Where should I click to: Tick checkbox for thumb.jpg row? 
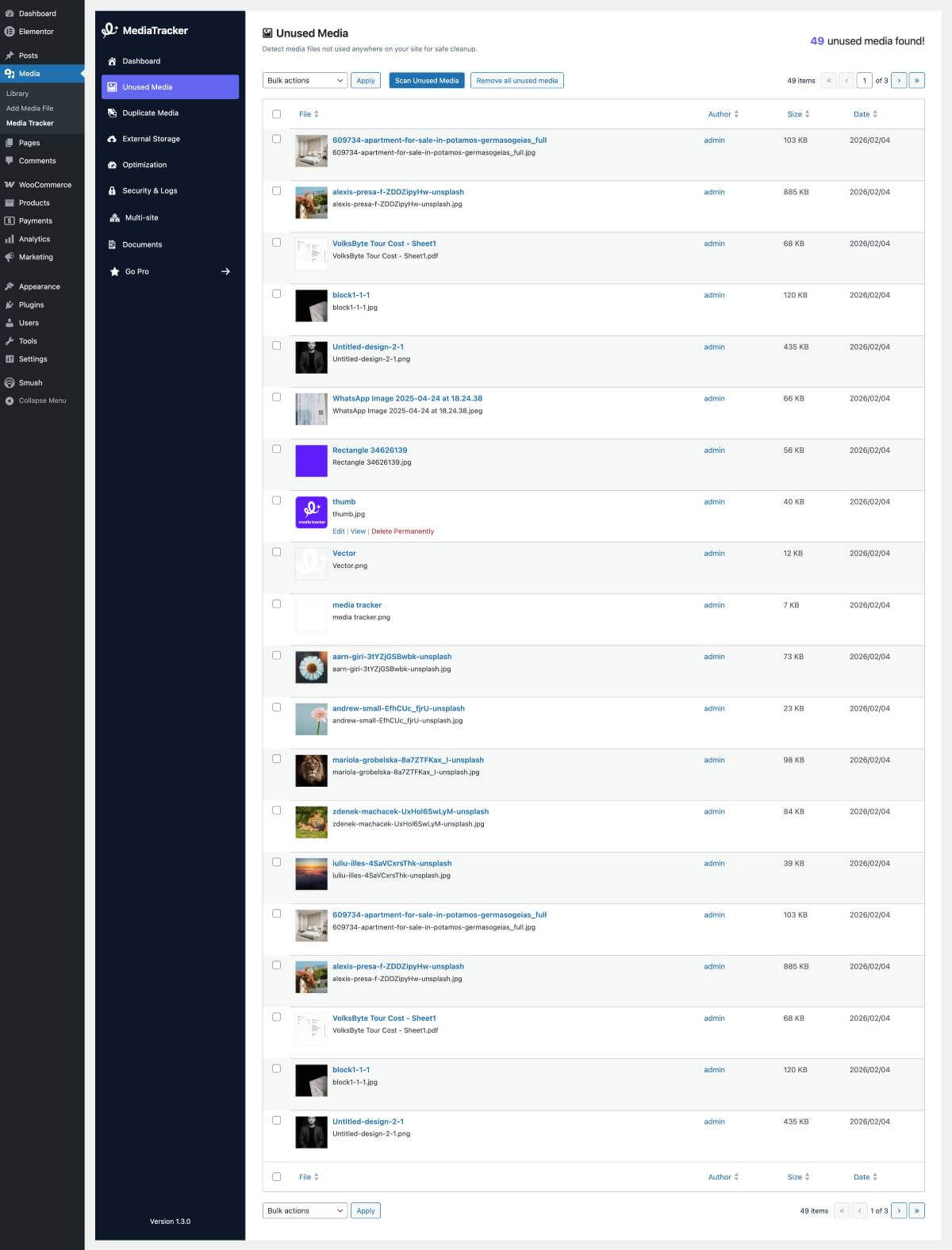point(276,500)
